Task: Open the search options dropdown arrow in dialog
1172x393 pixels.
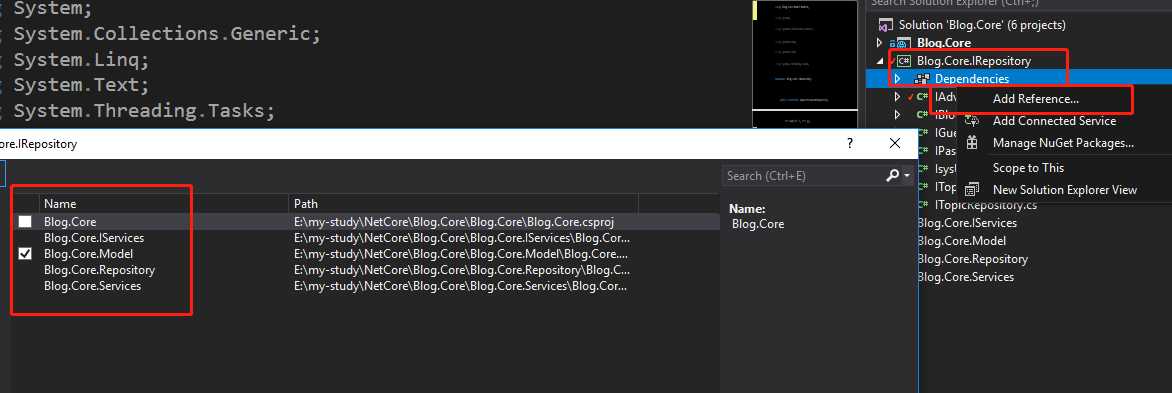Action: pos(907,176)
